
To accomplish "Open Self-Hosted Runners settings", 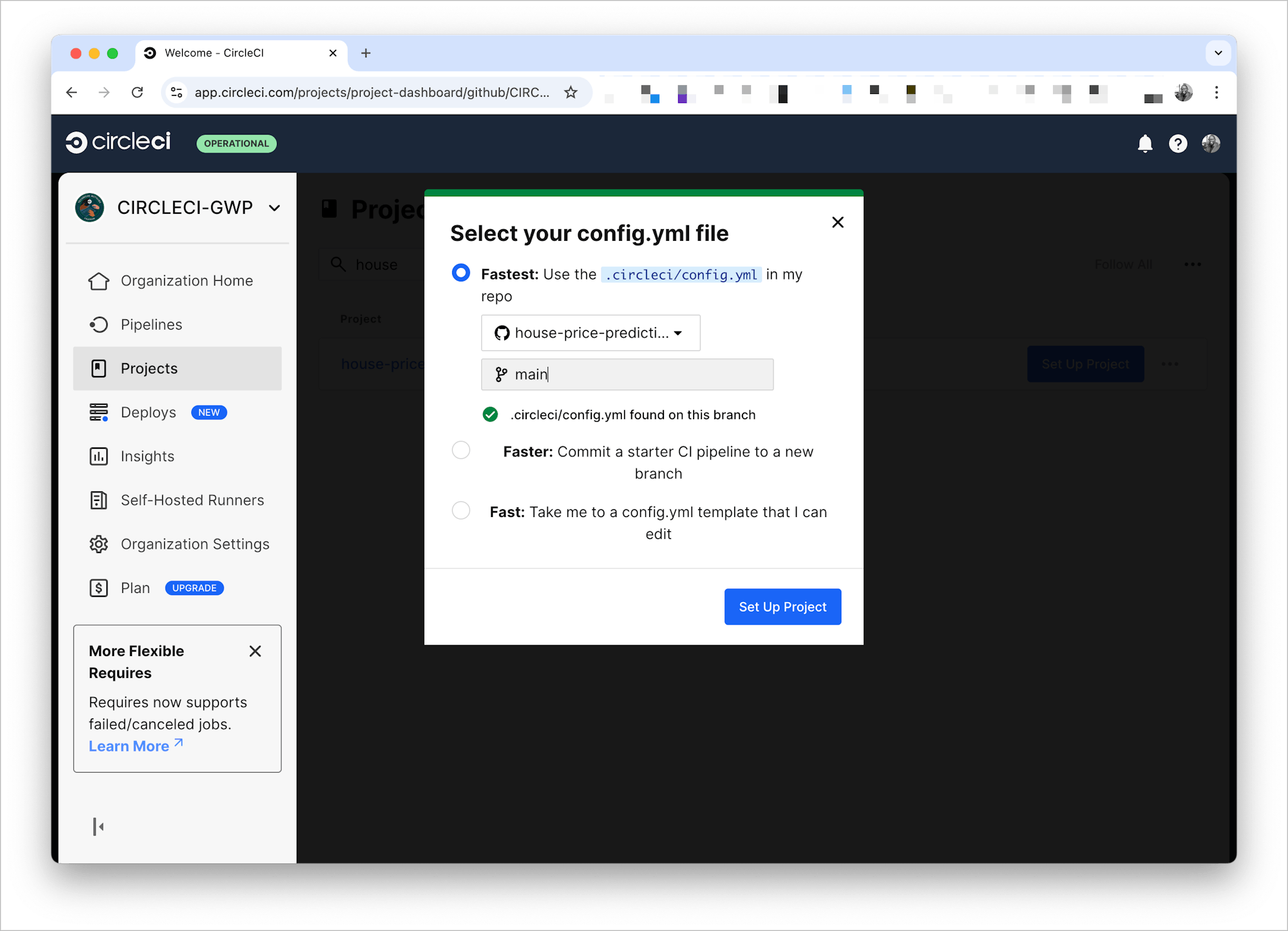I will (x=191, y=500).
